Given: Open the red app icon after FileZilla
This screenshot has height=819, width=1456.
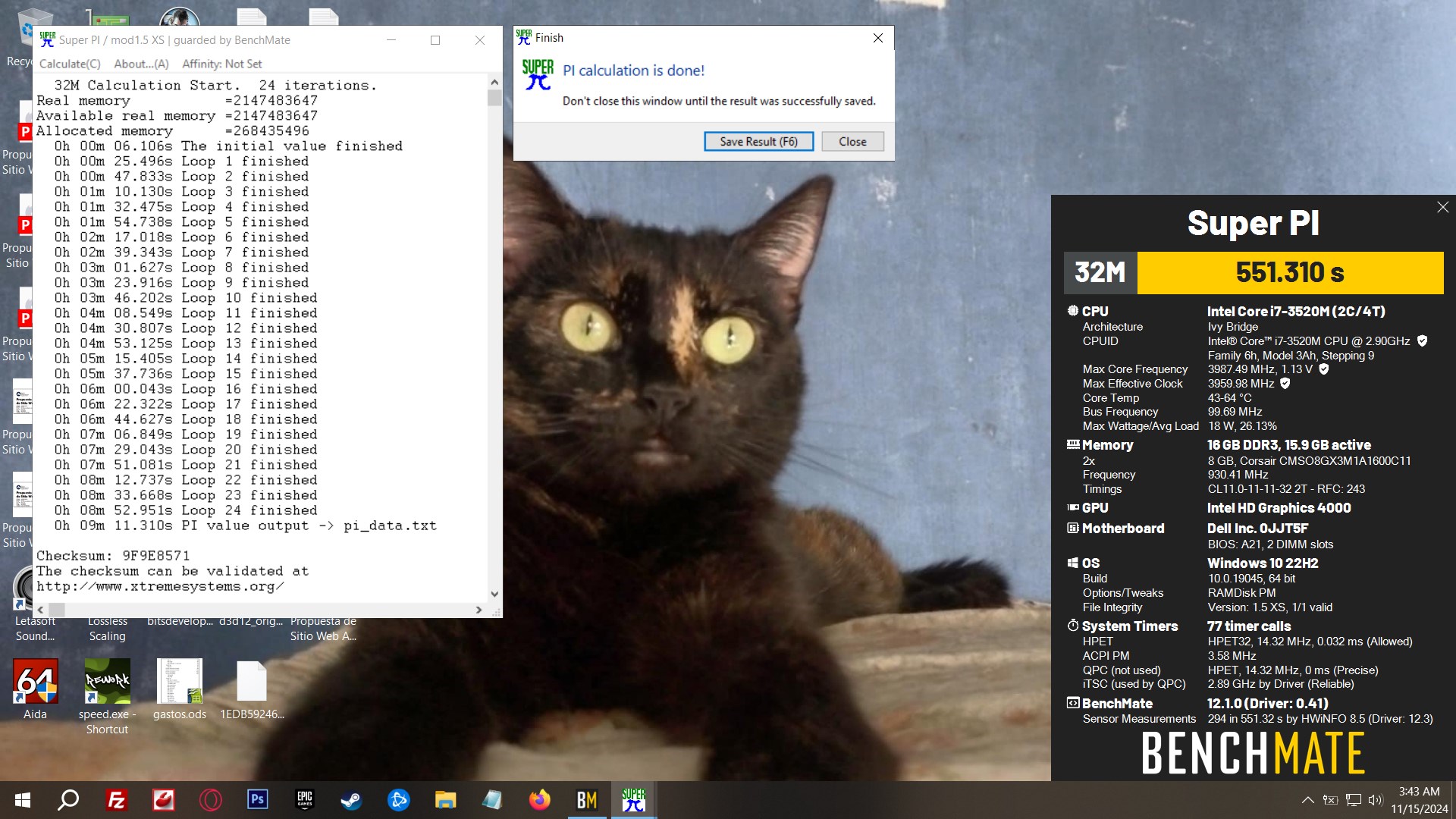Looking at the screenshot, I should click(163, 800).
